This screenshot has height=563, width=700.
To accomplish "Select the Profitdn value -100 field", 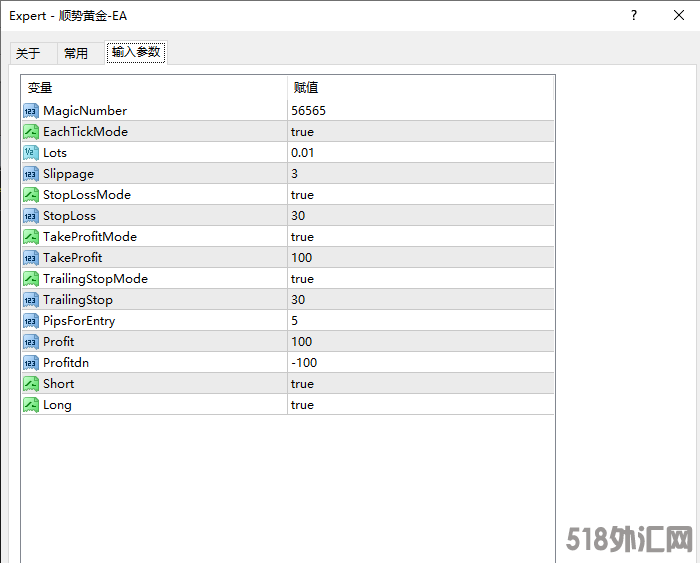I will tap(420, 363).
